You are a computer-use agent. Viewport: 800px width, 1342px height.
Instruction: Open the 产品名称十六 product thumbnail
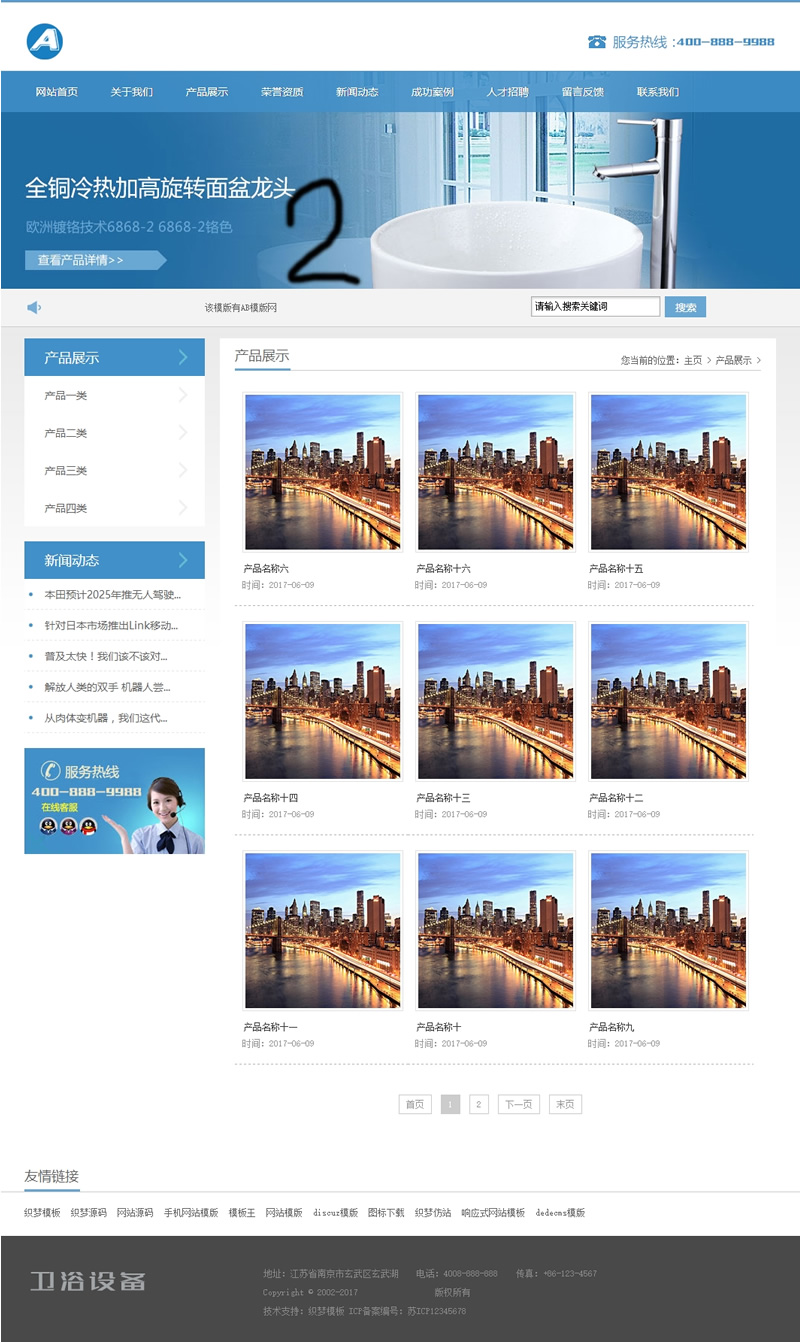click(x=495, y=471)
